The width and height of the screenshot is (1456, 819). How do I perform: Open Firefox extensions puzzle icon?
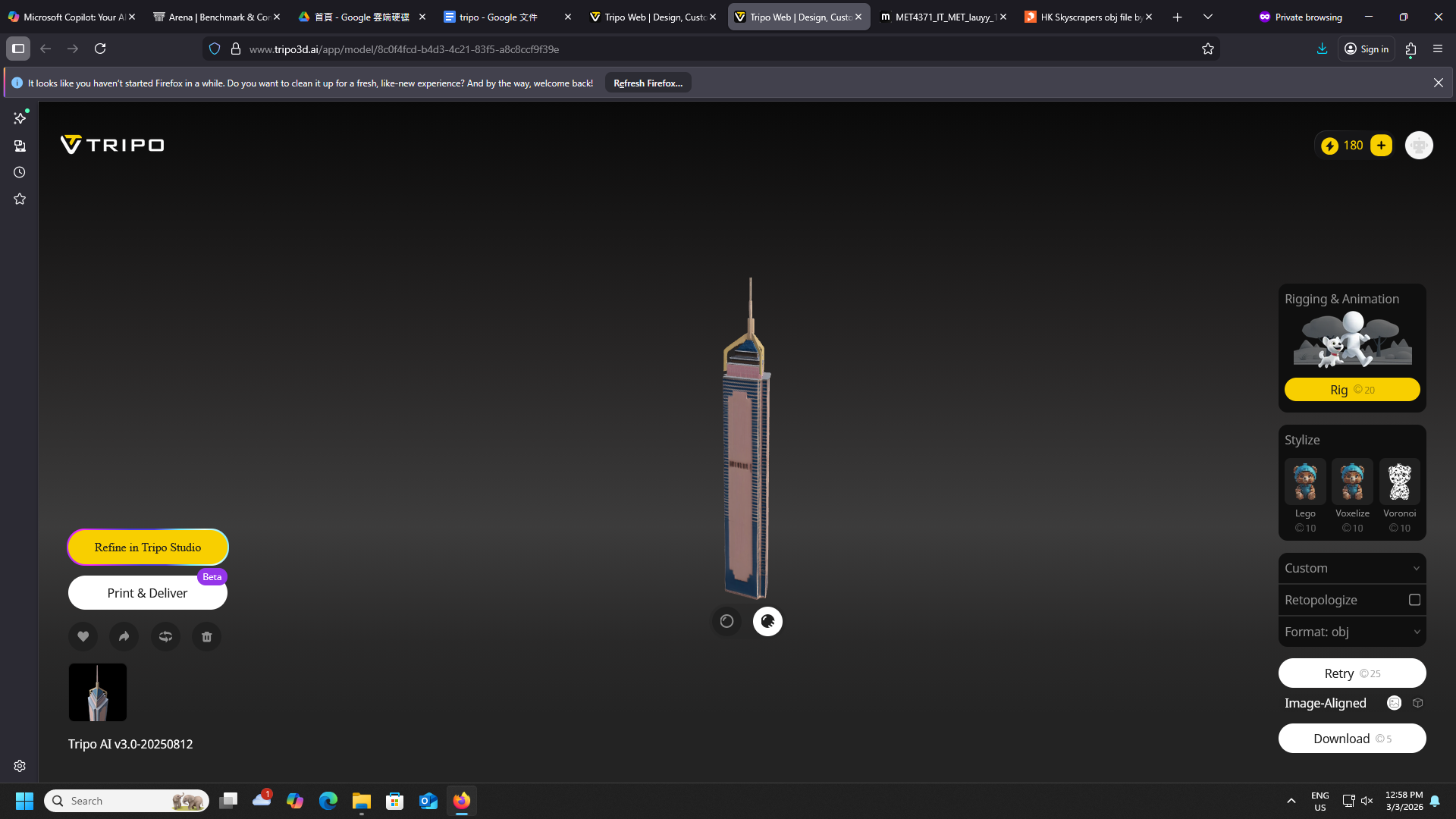[x=1410, y=49]
